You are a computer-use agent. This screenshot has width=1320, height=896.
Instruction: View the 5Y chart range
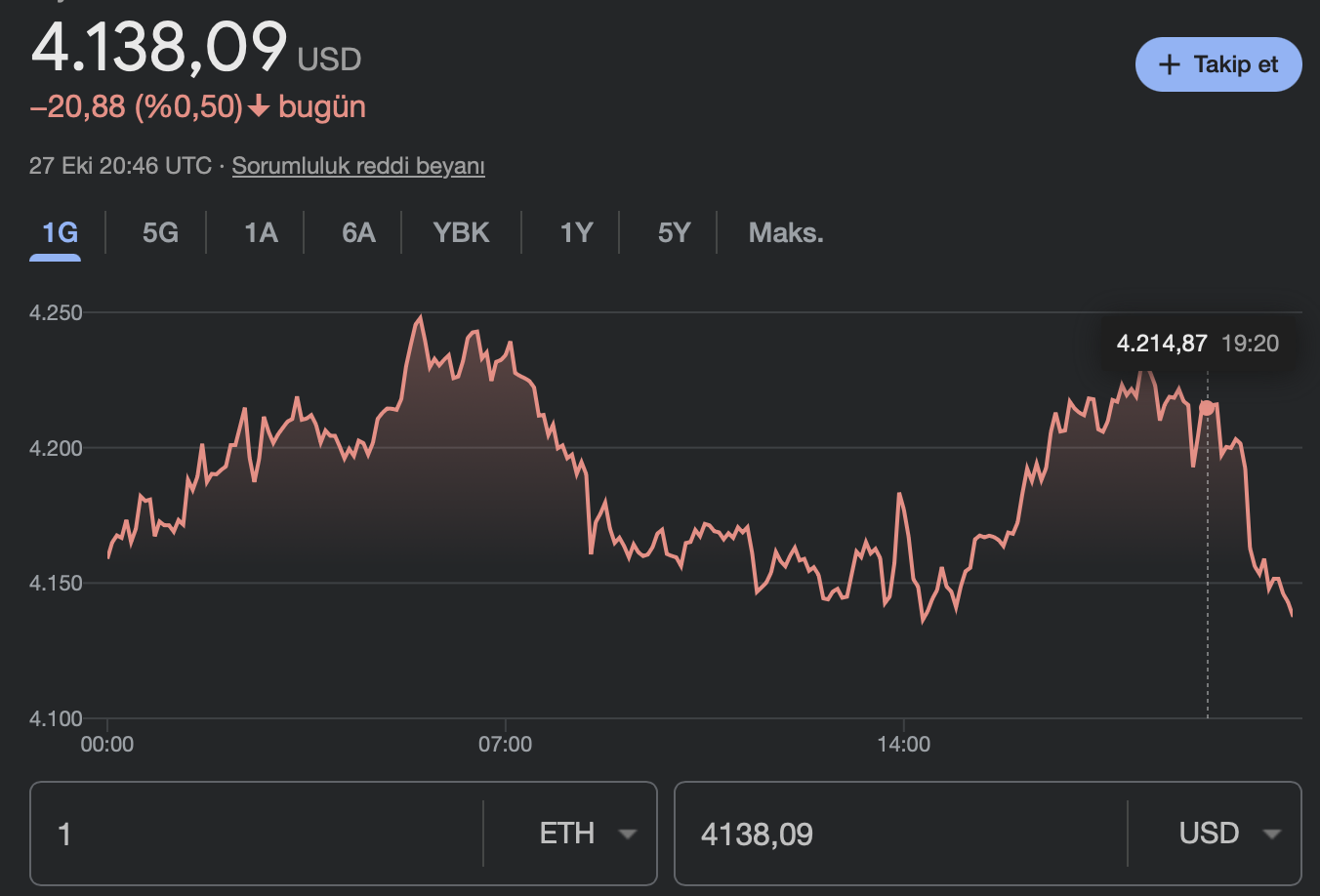pos(674,233)
